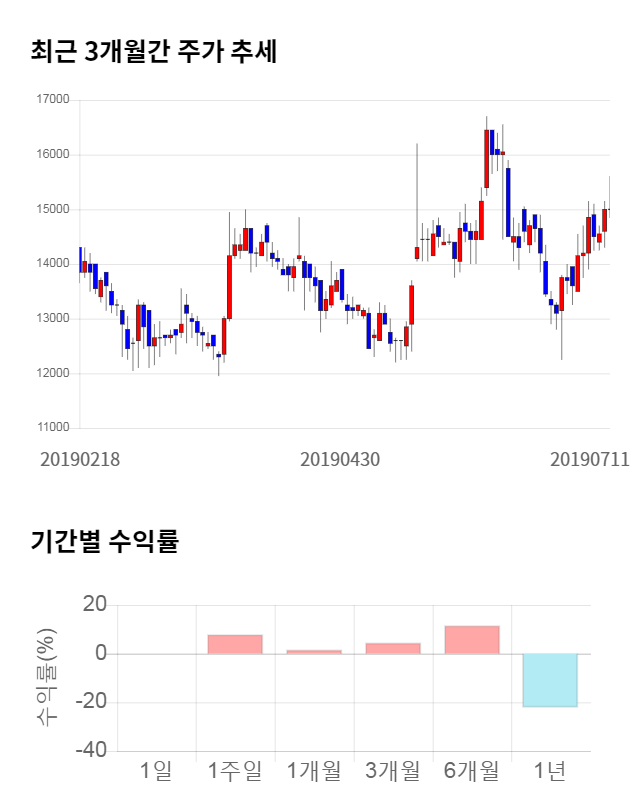Click the 20 label on the returns axis

95,605
